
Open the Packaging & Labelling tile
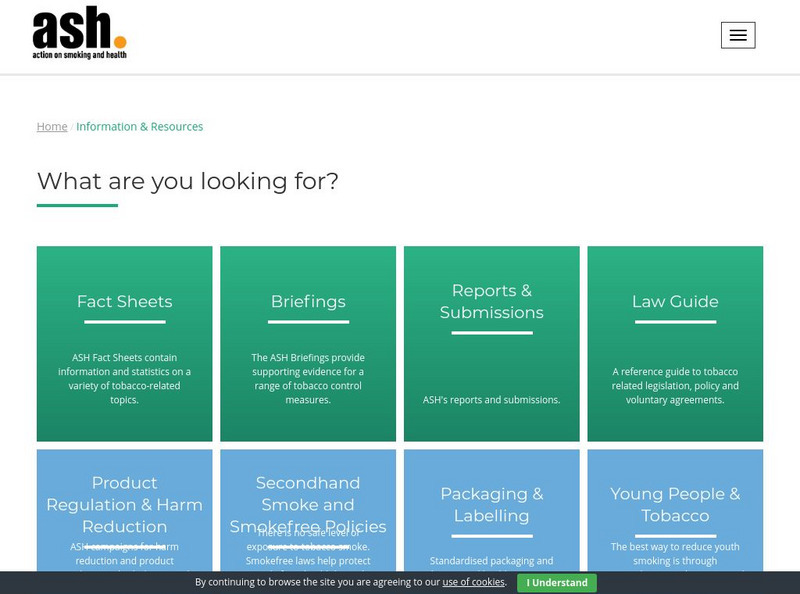tap(492, 510)
